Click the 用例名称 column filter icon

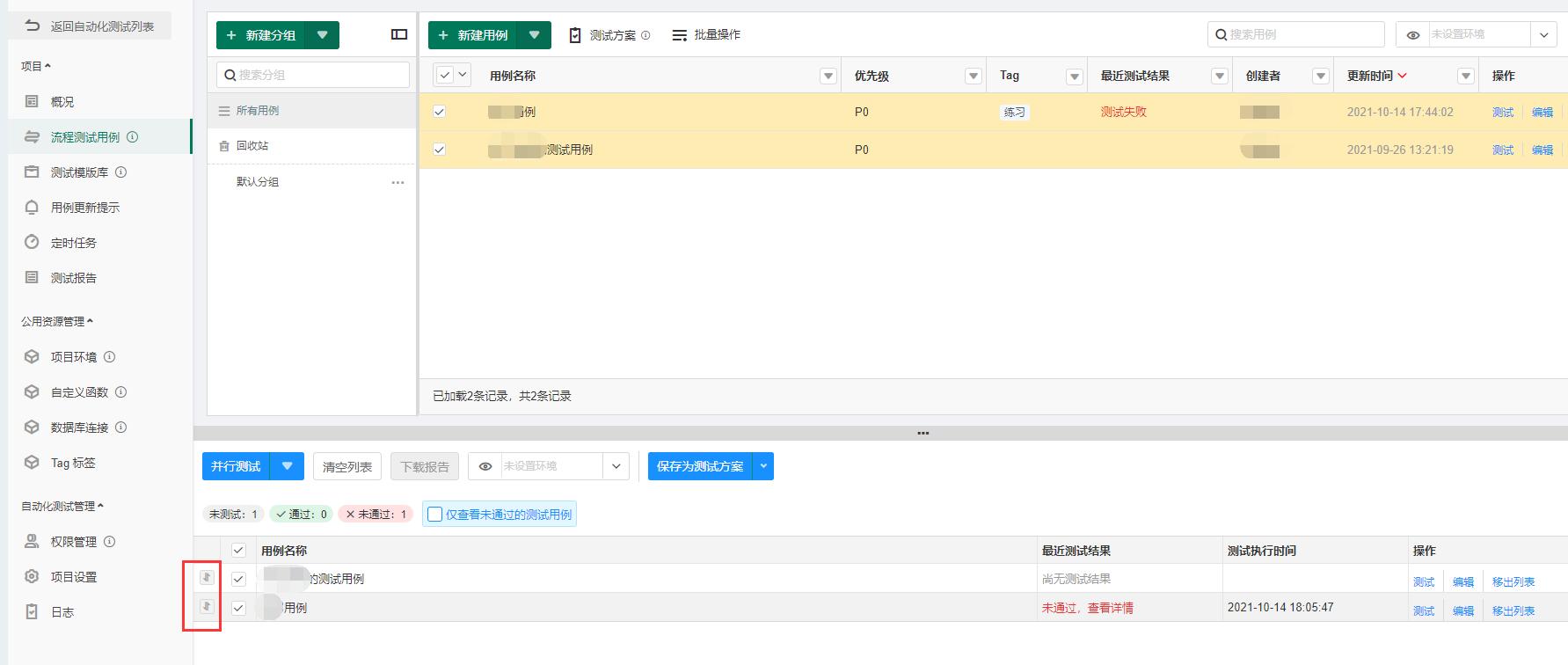(x=828, y=77)
